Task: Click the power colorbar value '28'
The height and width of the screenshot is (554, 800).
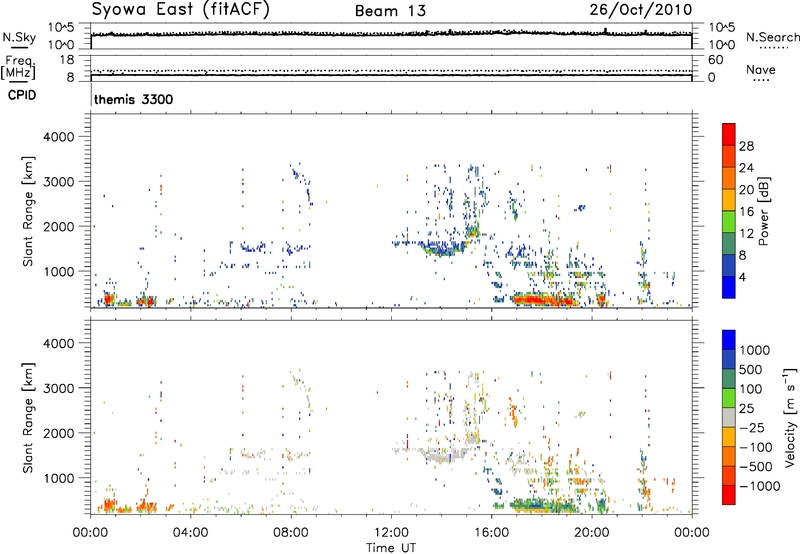Action: click(746, 146)
